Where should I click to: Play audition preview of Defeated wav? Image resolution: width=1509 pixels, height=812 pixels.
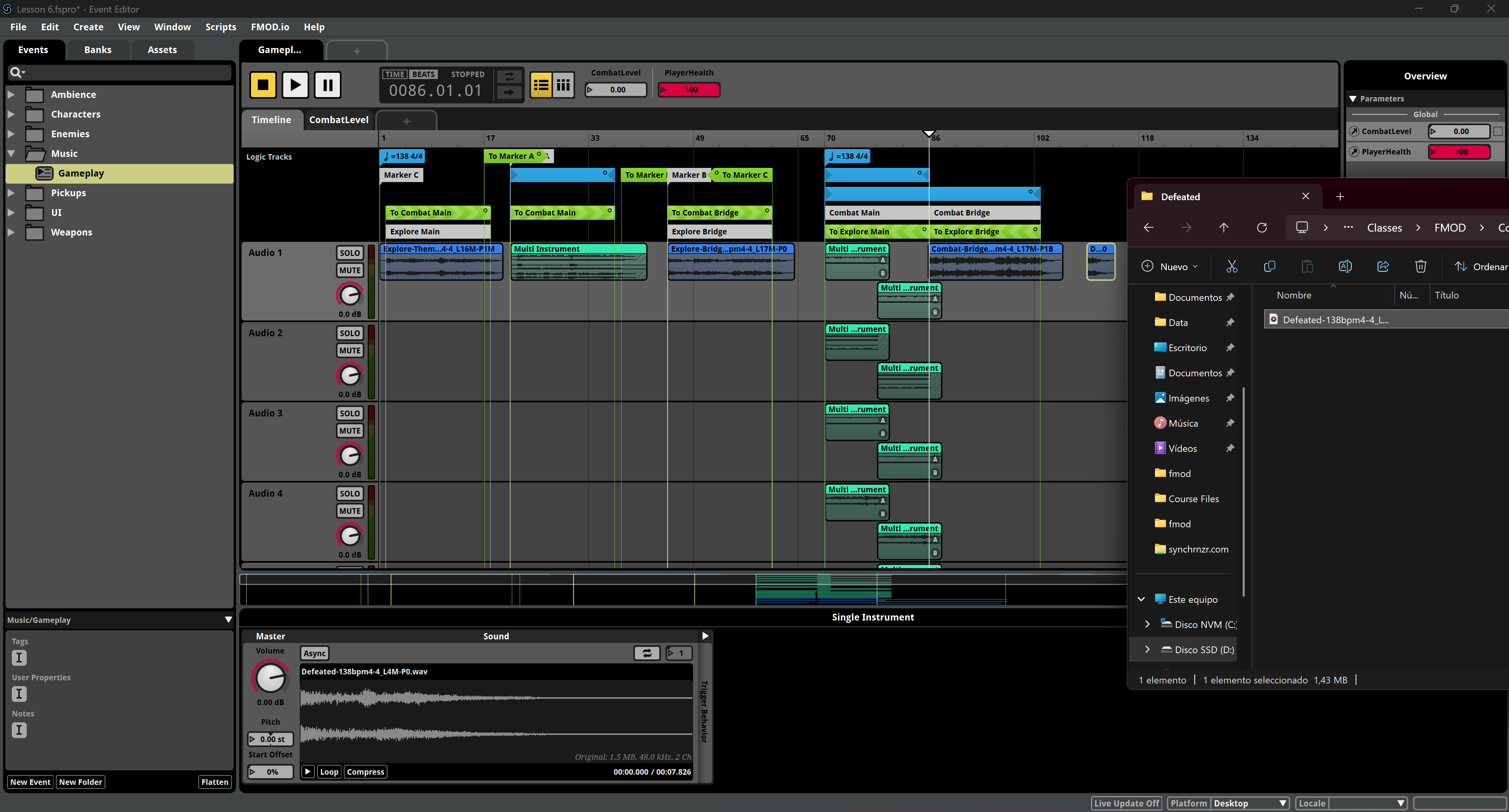point(308,772)
